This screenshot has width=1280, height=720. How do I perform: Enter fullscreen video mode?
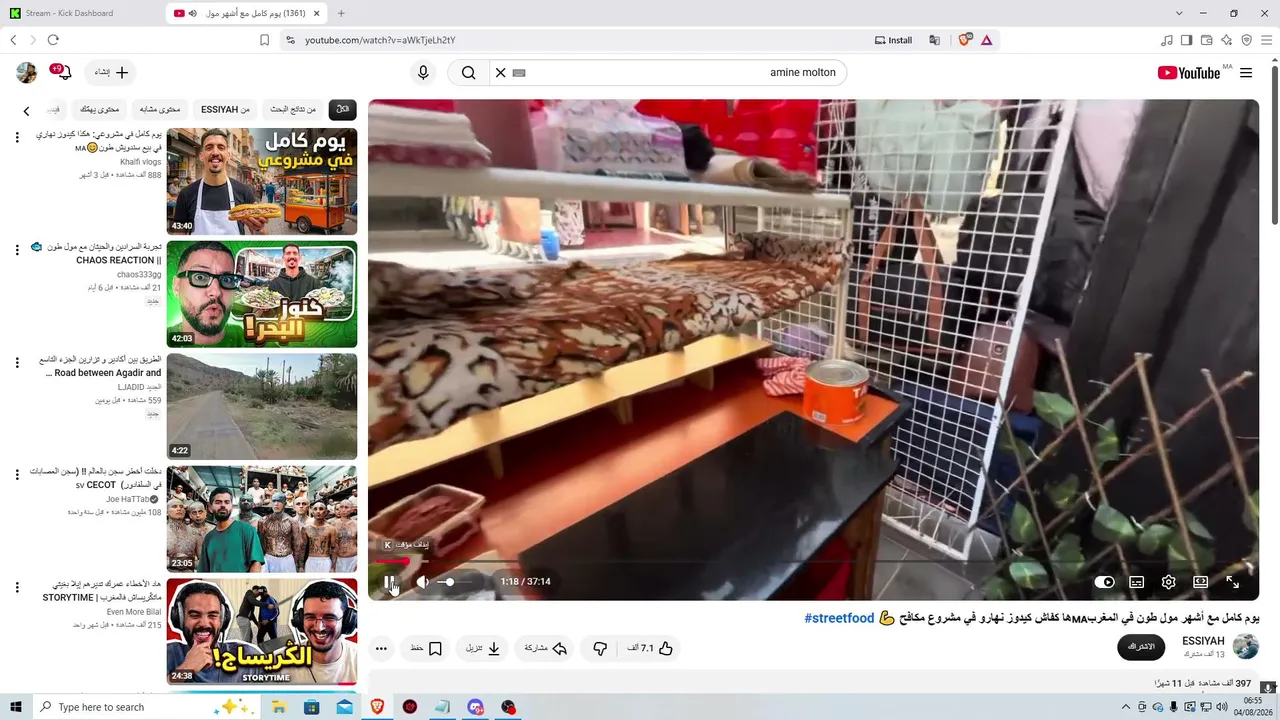coord(1233,582)
